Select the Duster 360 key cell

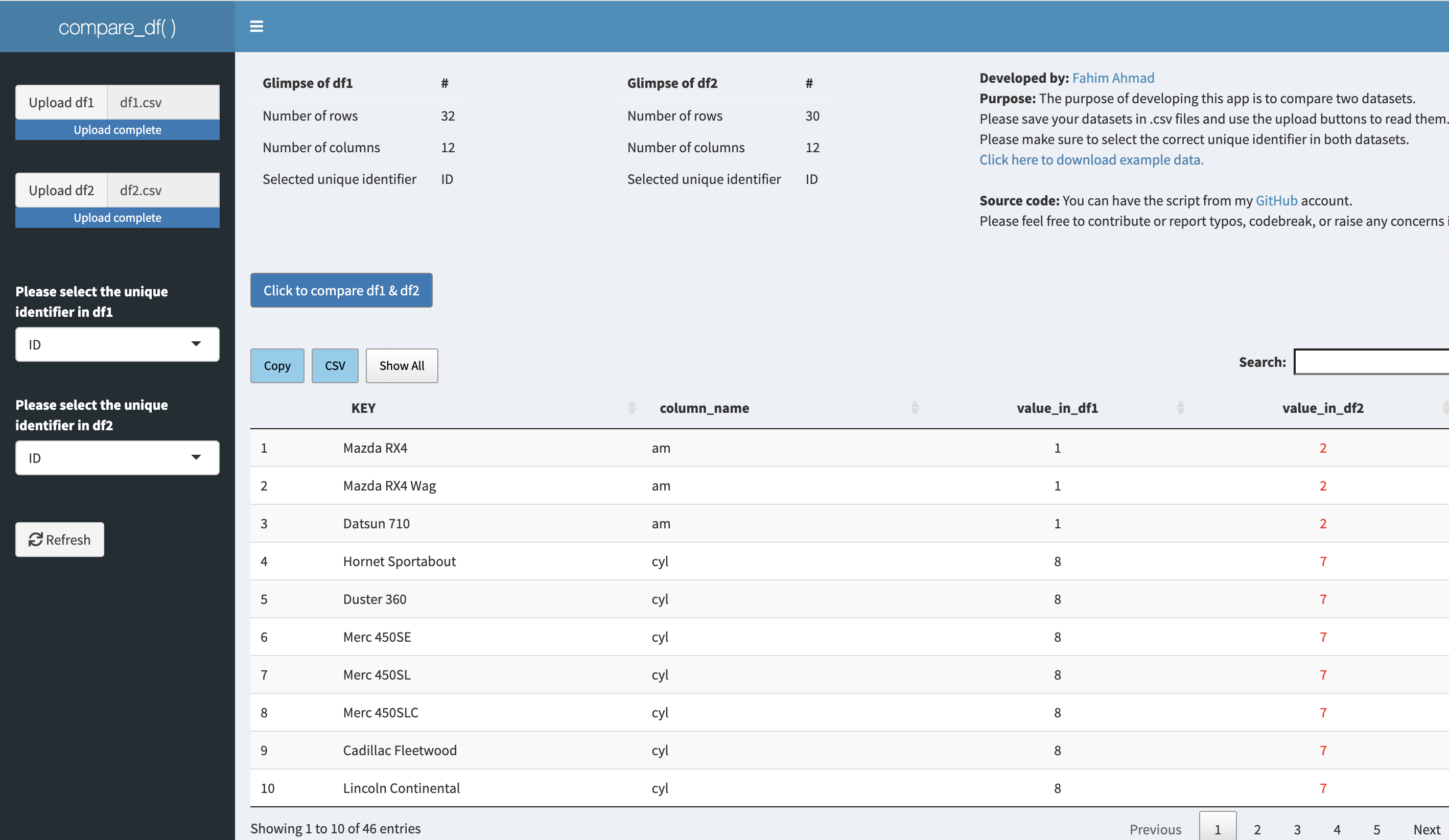click(x=375, y=599)
